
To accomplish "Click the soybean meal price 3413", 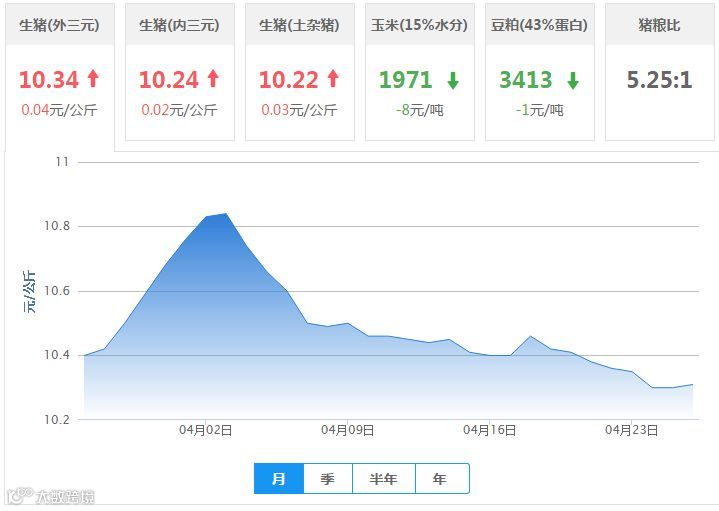I will [x=526, y=80].
